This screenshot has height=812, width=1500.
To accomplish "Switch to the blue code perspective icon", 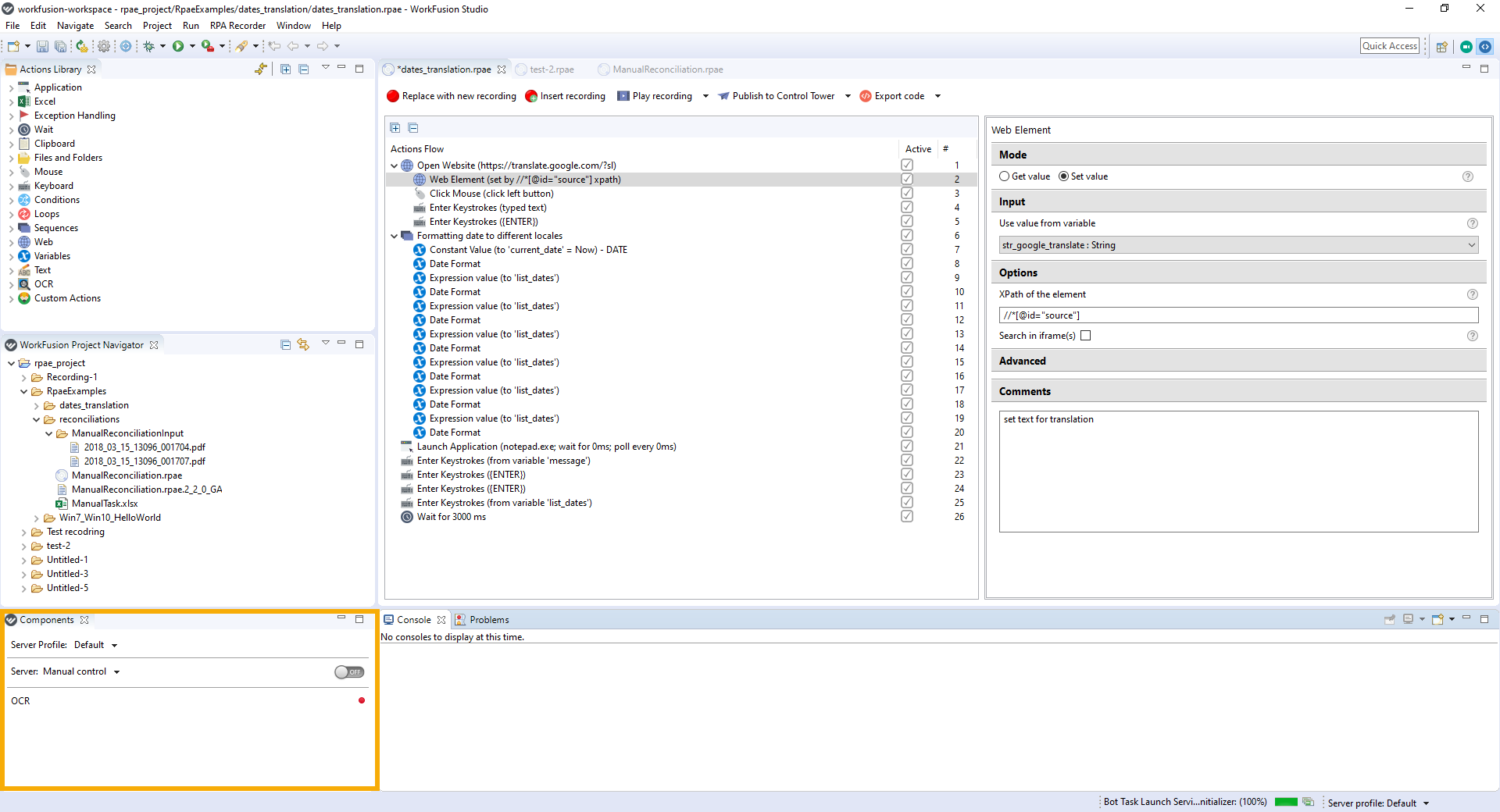I will [1485, 47].
